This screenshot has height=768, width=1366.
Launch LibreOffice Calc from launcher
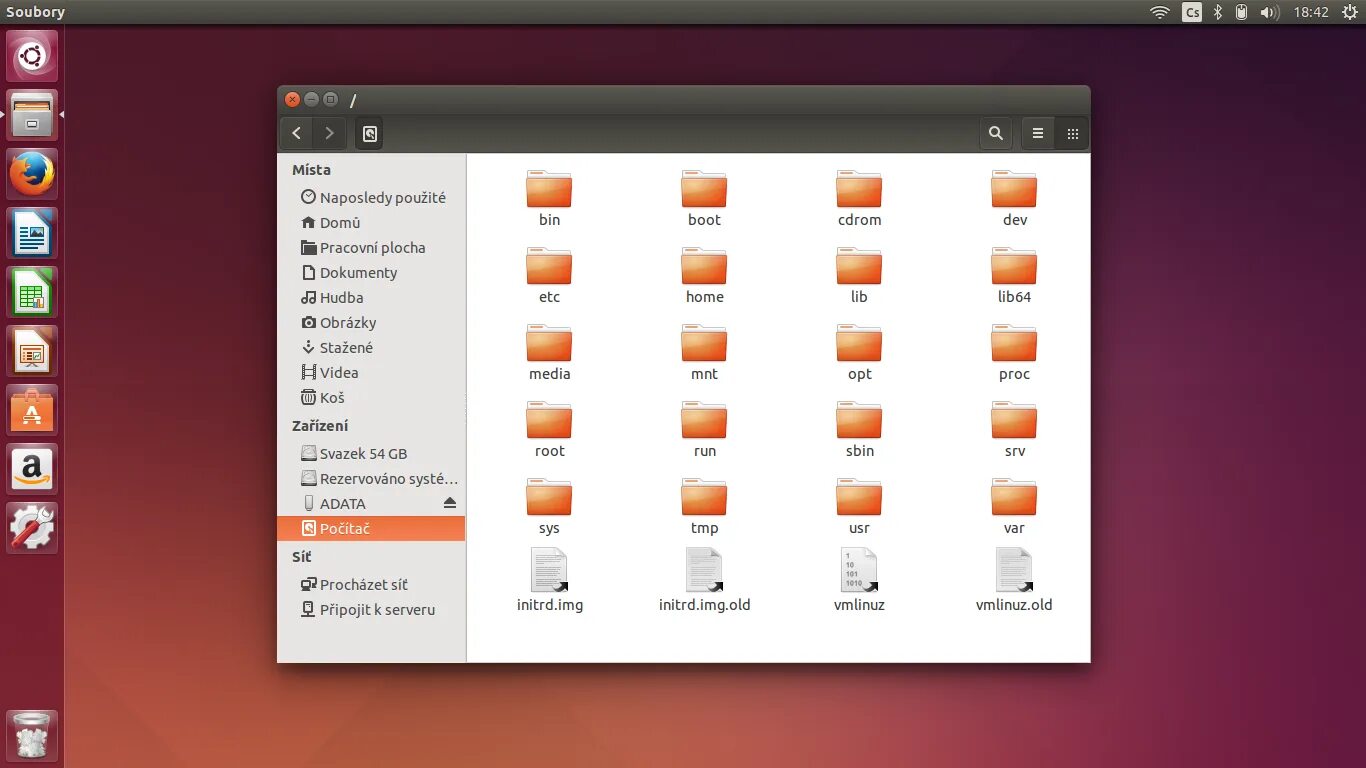pyautogui.click(x=32, y=292)
